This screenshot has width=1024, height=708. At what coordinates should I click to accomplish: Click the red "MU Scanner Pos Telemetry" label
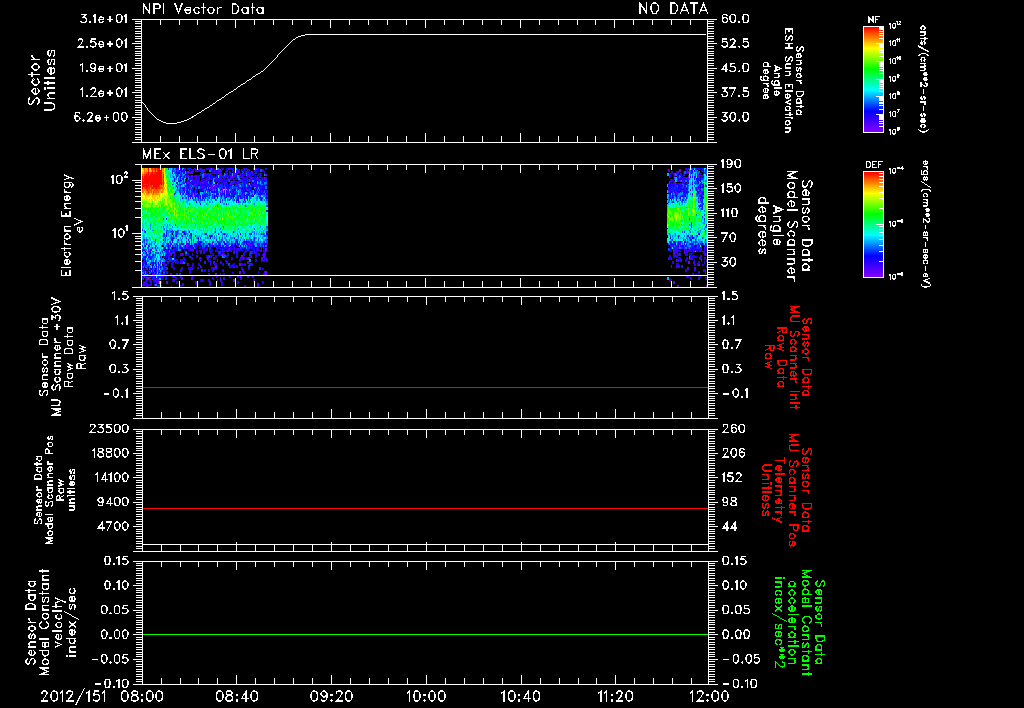[x=786, y=490]
